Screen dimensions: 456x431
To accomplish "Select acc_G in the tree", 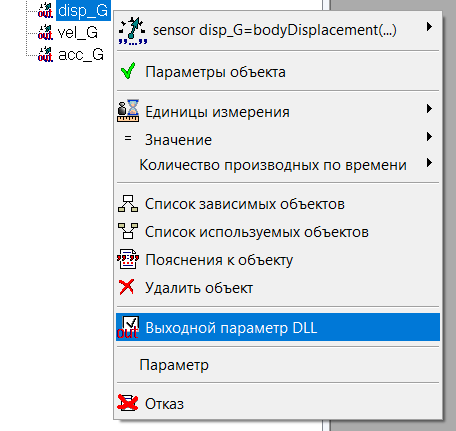I will (x=81, y=55).
